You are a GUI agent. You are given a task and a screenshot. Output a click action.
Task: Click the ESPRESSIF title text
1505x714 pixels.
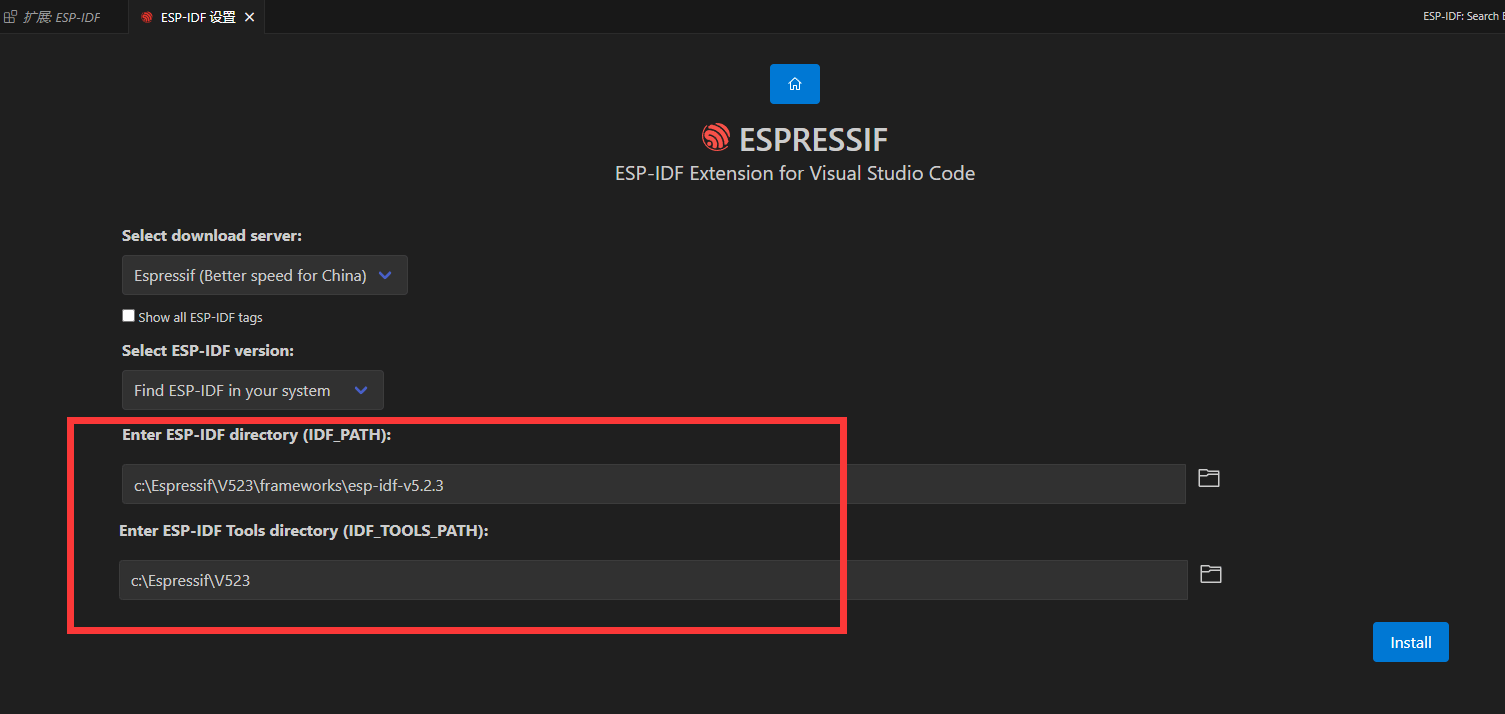813,139
